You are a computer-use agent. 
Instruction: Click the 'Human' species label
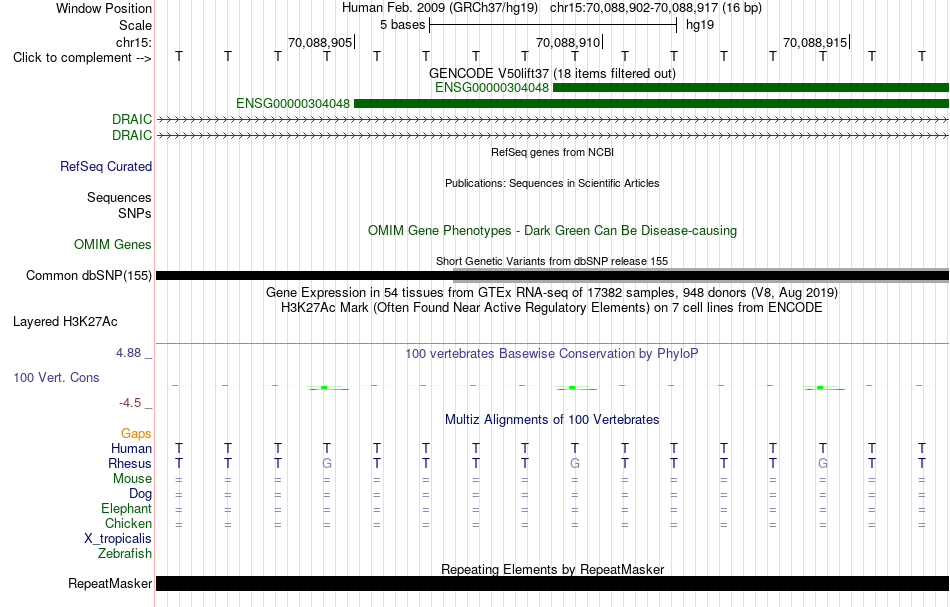point(131,448)
